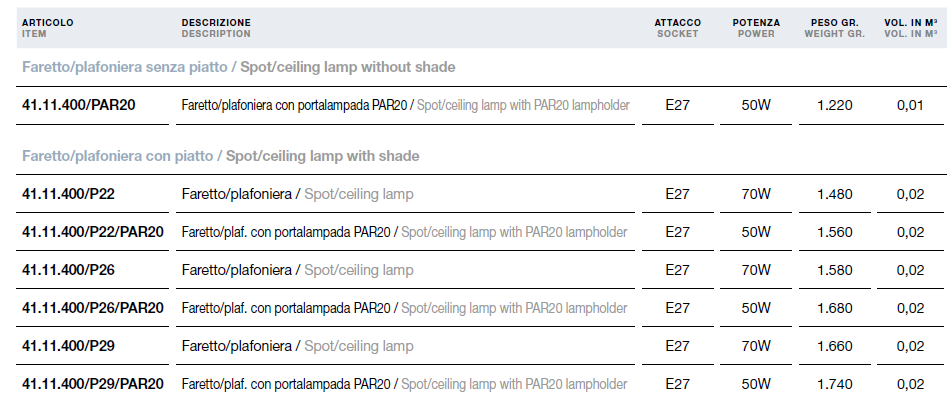The height and width of the screenshot is (400, 947).
Task: Click item code 41.11.400/P26
Action: [x=68, y=270]
